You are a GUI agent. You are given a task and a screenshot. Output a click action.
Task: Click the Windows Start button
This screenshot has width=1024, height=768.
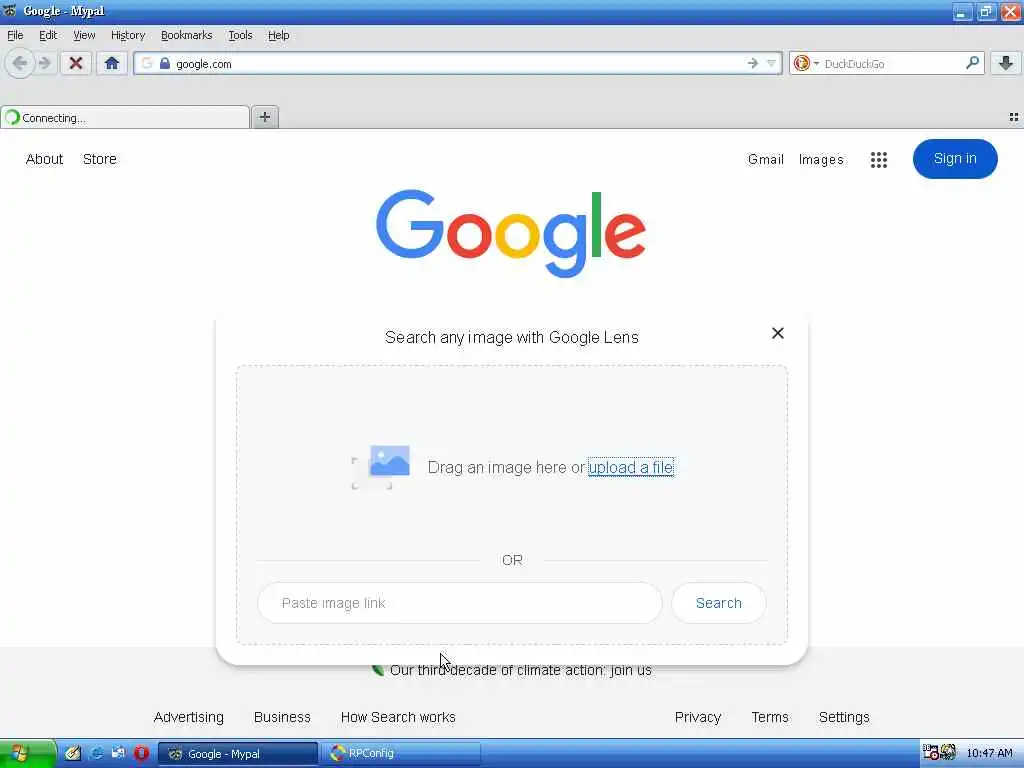27,754
